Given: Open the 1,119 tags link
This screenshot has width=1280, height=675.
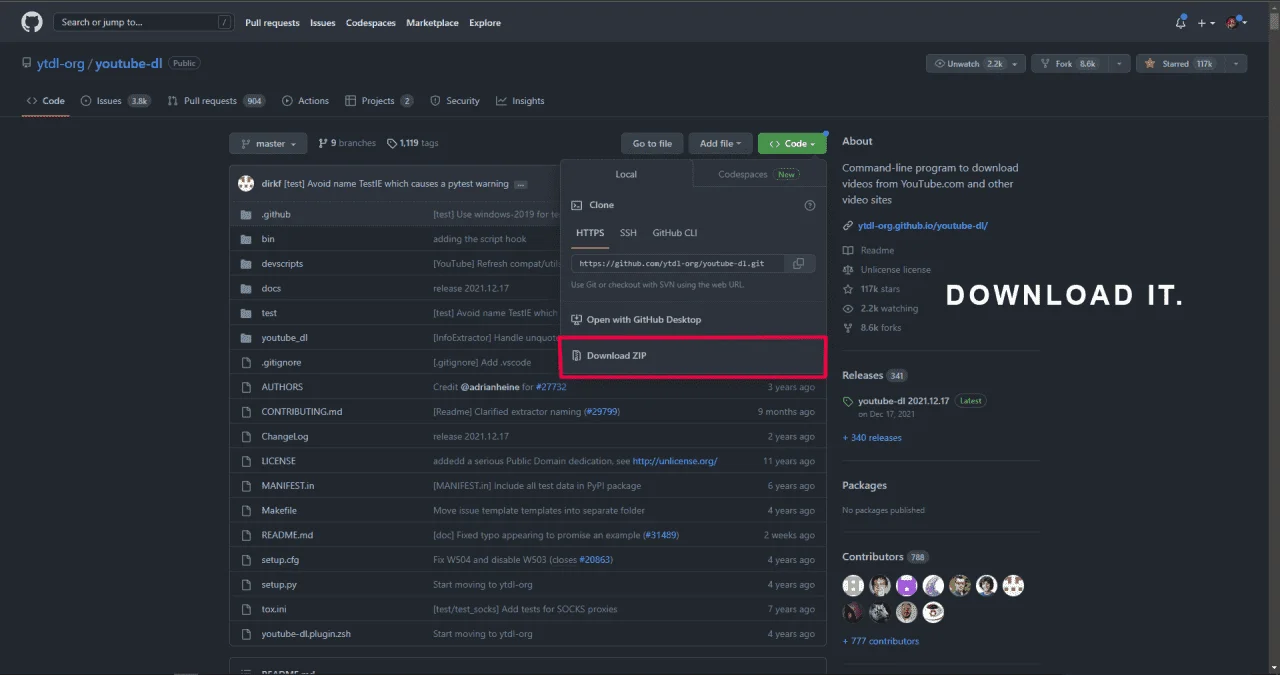Looking at the screenshot, I should tap(412, 144).
